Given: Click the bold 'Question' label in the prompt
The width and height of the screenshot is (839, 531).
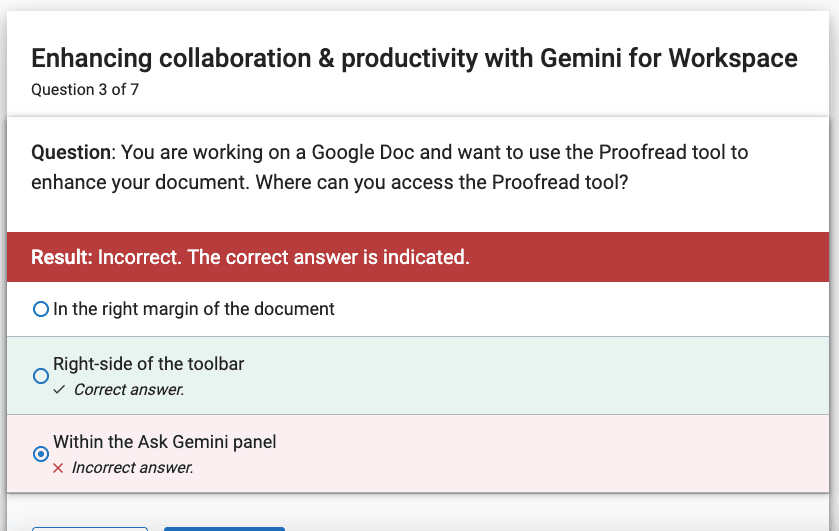Looking at the screenshot, I should 71,153.
